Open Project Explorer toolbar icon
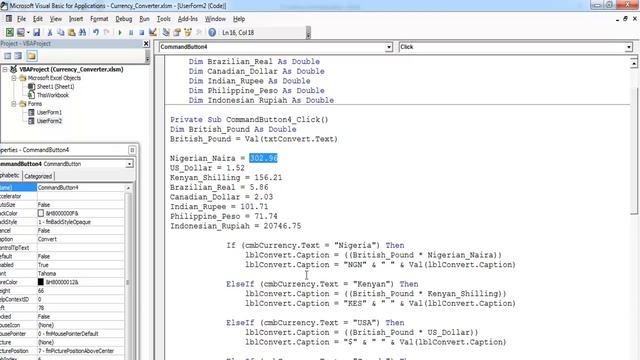The width and height of the screenshot is (640, 360). [166, 32]
